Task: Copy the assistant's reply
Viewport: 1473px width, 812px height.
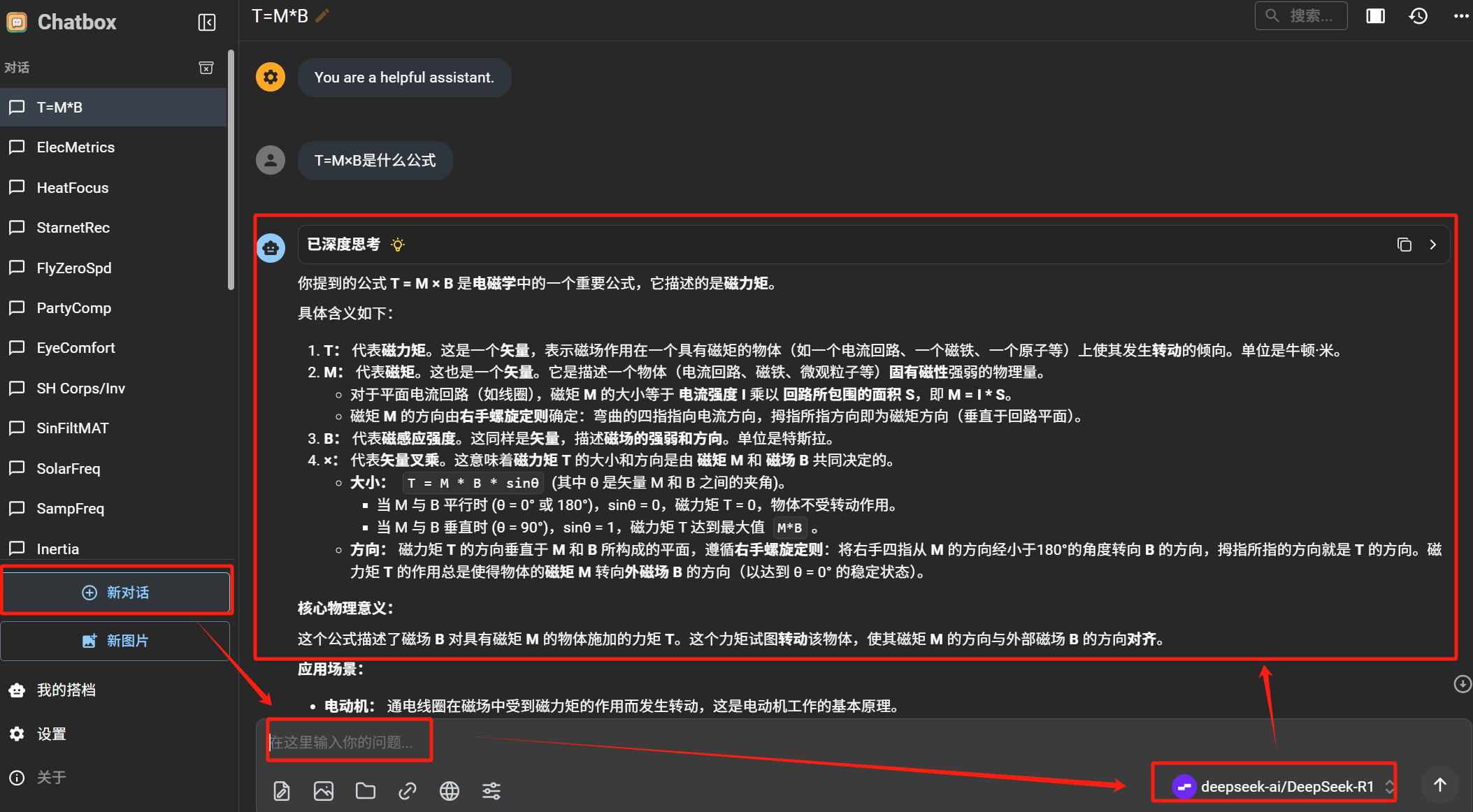Action: [1404, 245]
